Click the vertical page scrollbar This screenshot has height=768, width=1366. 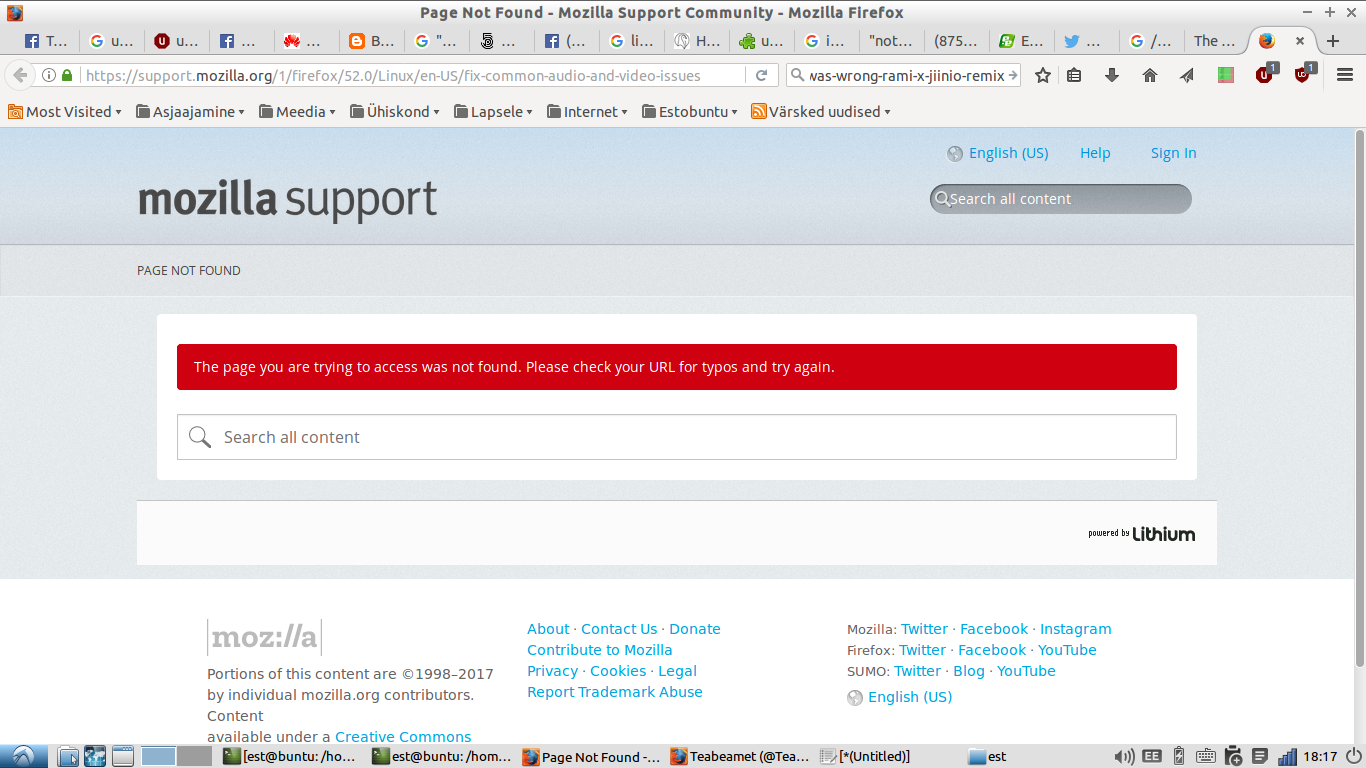pos(1359,400)
